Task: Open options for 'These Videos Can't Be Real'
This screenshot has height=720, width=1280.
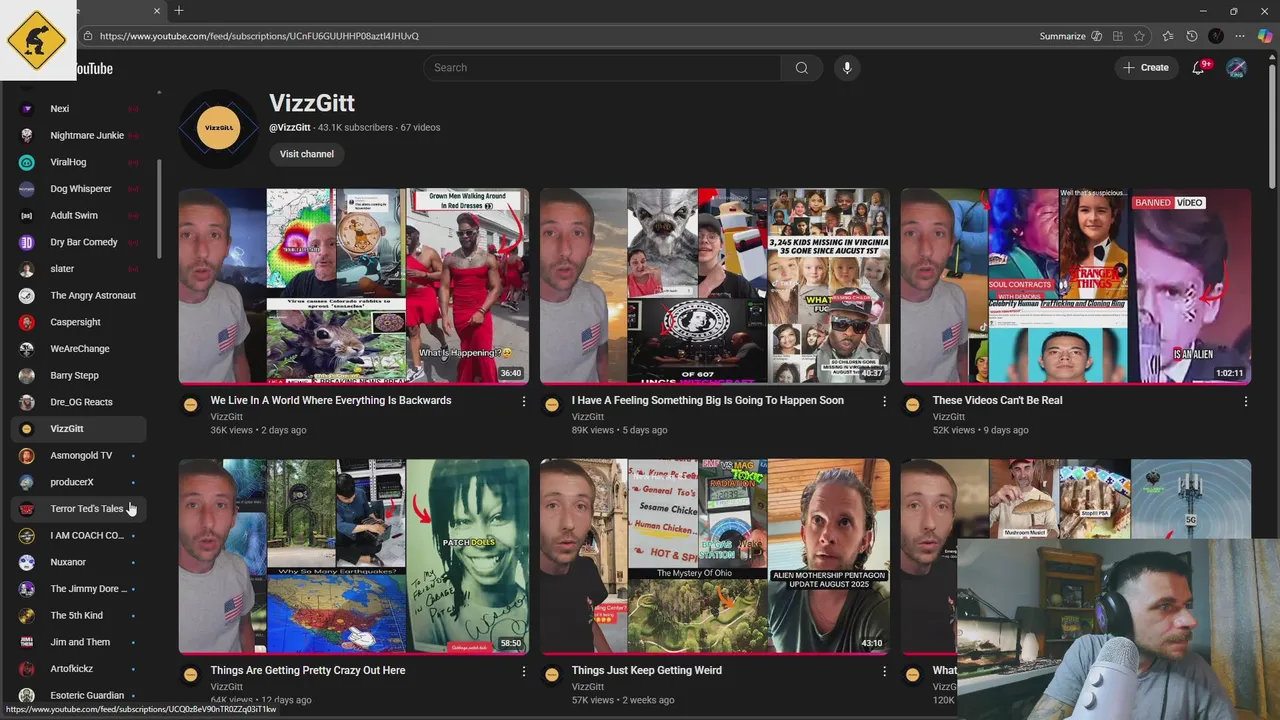Action: (x=1245, y=401)
